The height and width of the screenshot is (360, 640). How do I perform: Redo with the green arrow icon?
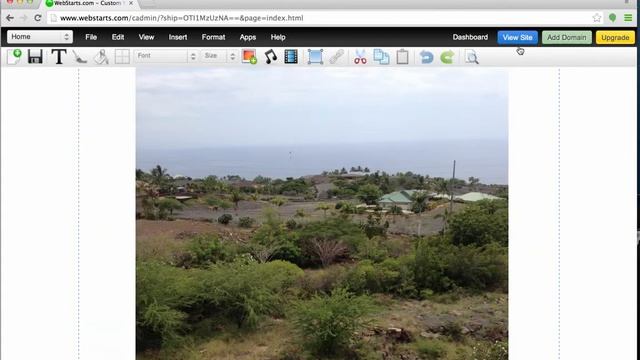click(x=447, y=57)
